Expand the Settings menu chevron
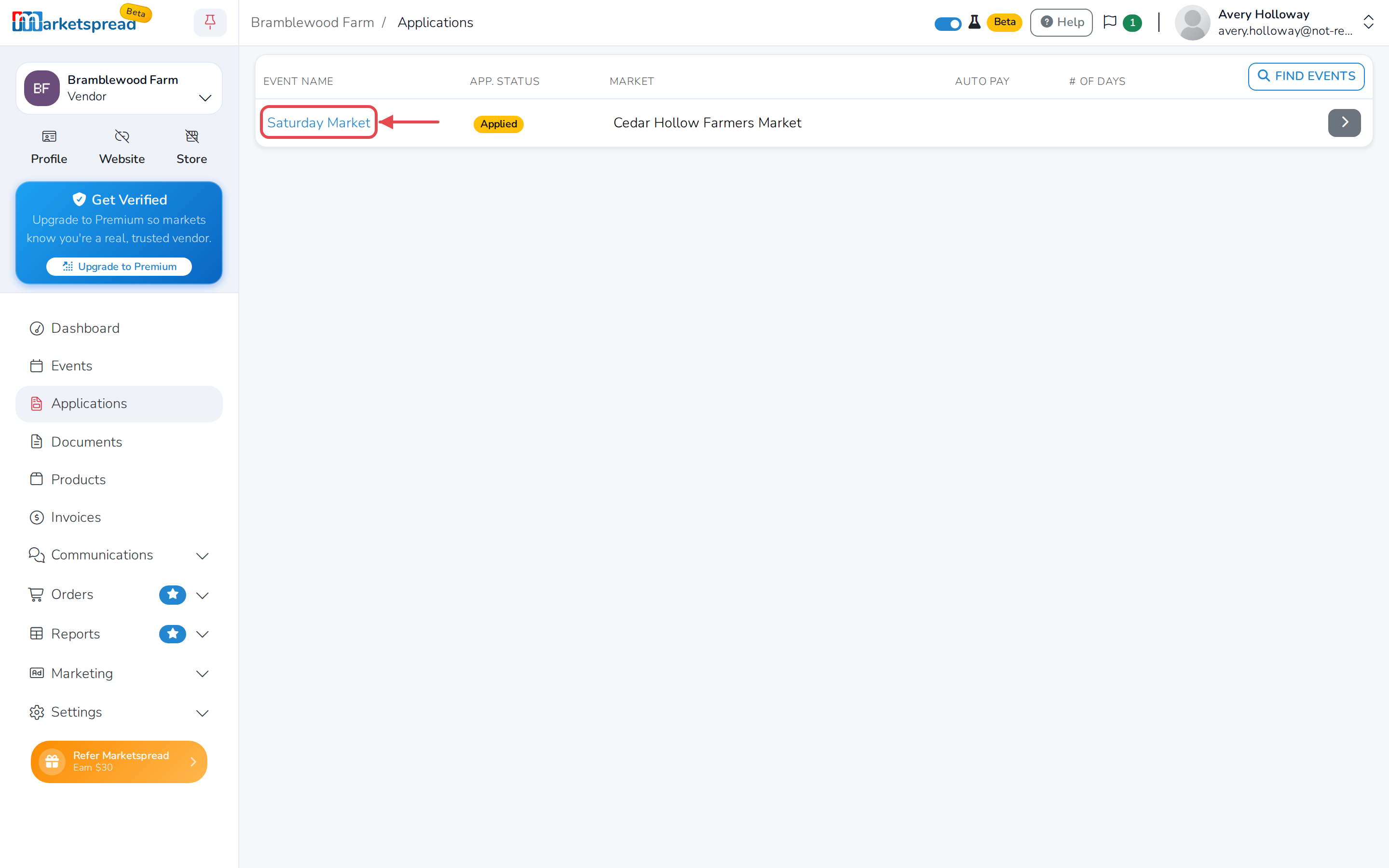The width and height of the screenshot is (1389, 868). point(202,713)
